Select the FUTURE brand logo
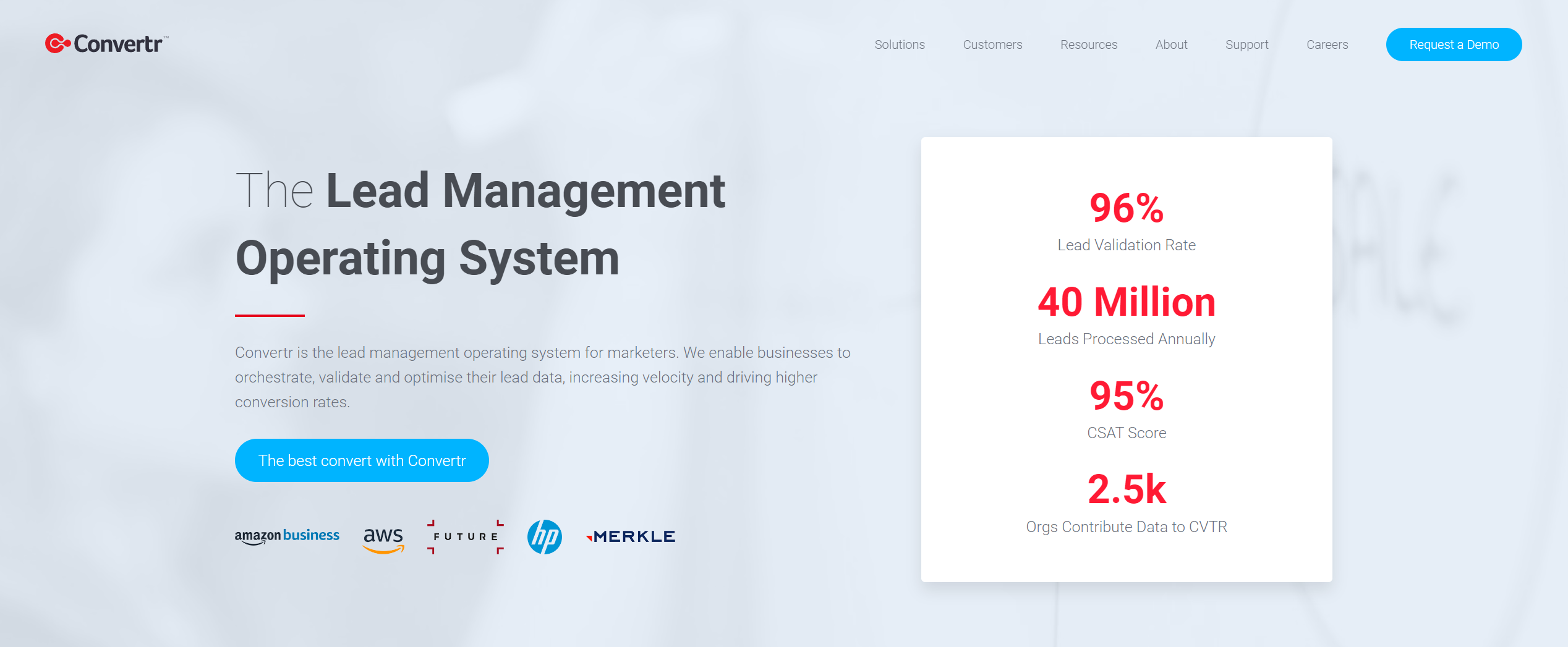The width and height of the screenshot is (1568, 647). point(465,536)
